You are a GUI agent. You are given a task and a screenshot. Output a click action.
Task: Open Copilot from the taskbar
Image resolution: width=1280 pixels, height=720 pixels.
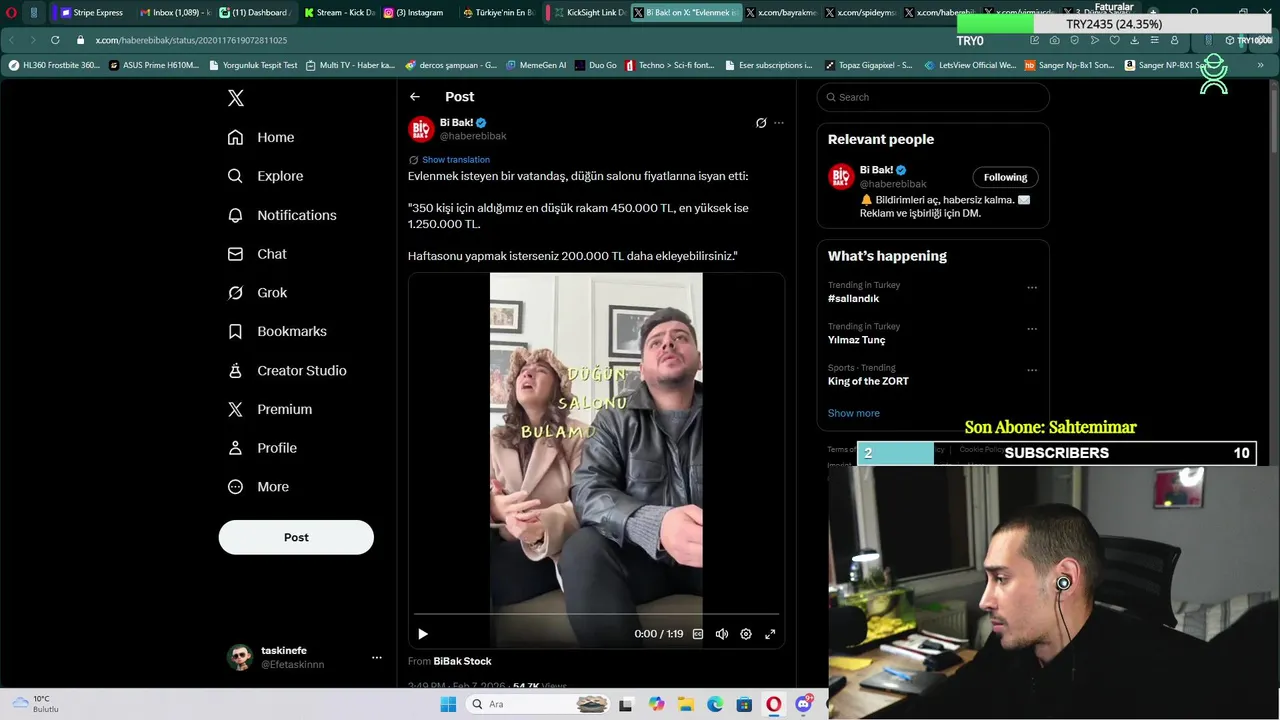click(x=656, y=704)
